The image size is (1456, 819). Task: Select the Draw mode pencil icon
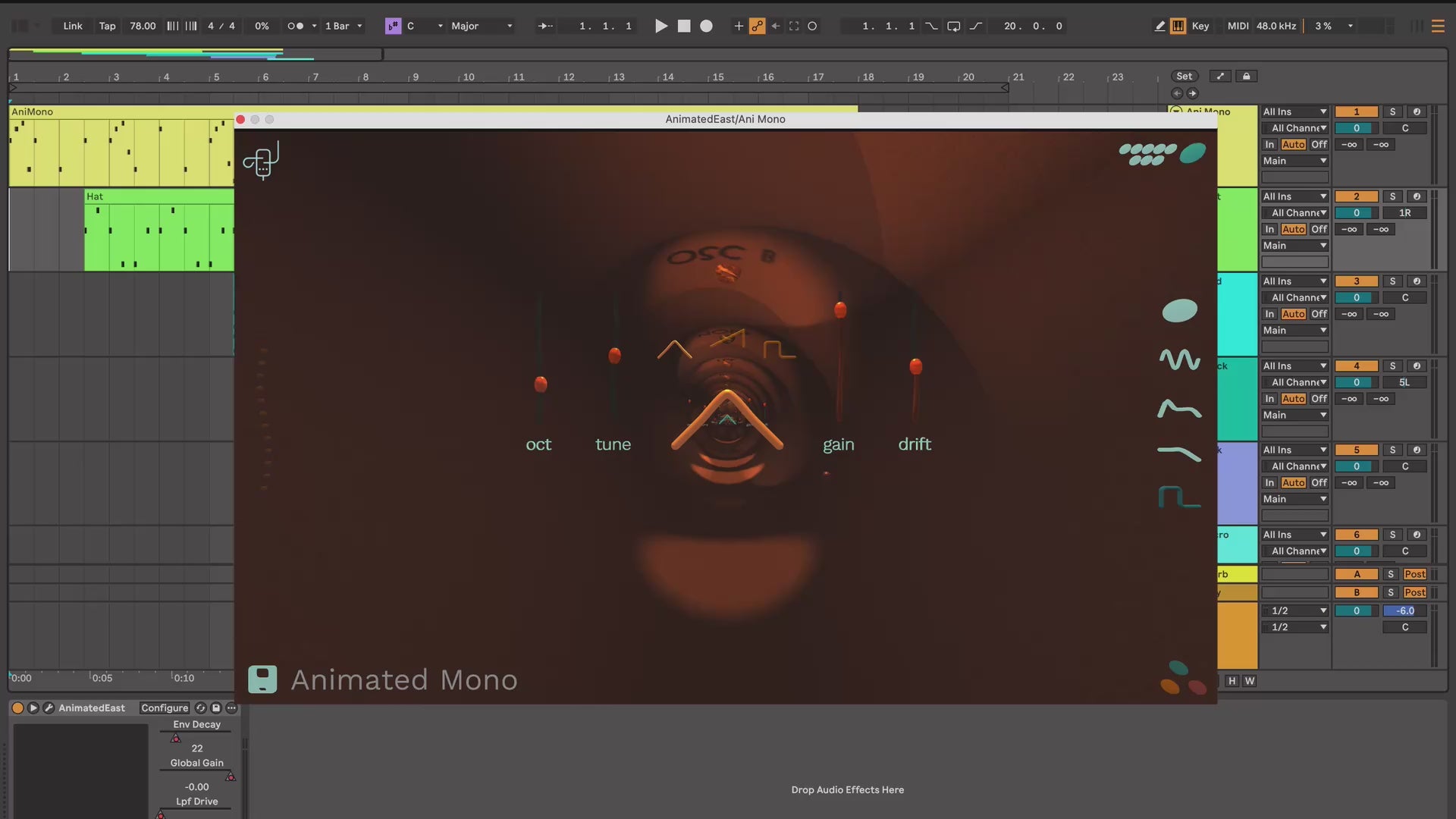coord(1159,26)
